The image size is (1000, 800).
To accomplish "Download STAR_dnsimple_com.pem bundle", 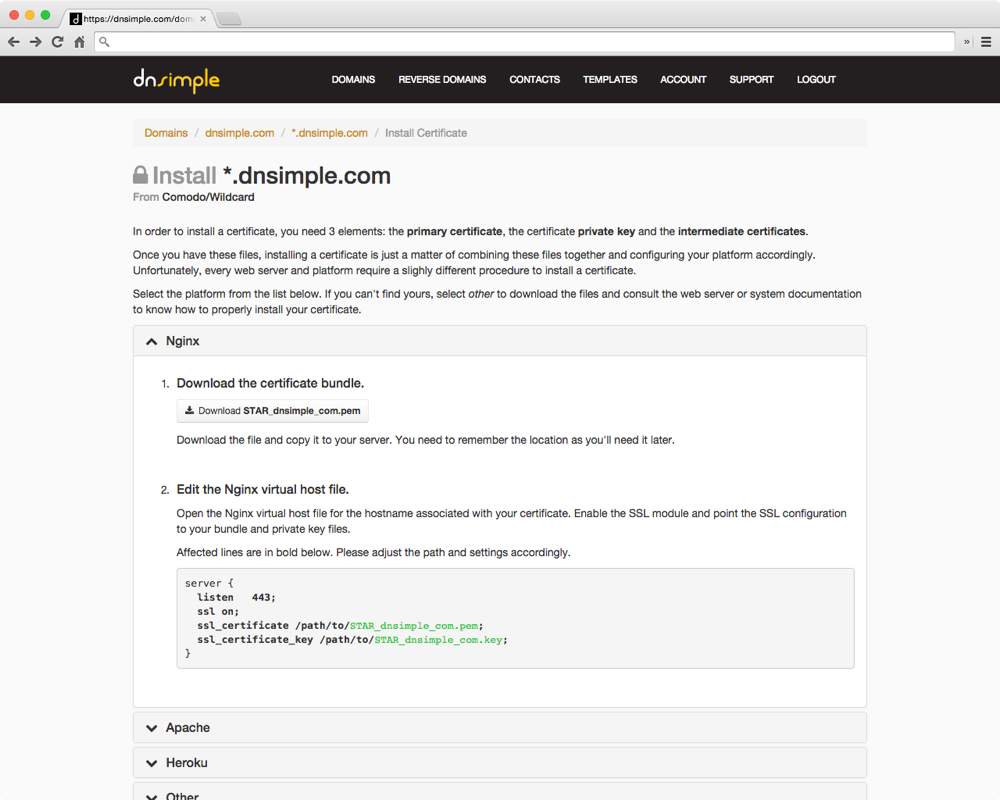I will [272, 411].
